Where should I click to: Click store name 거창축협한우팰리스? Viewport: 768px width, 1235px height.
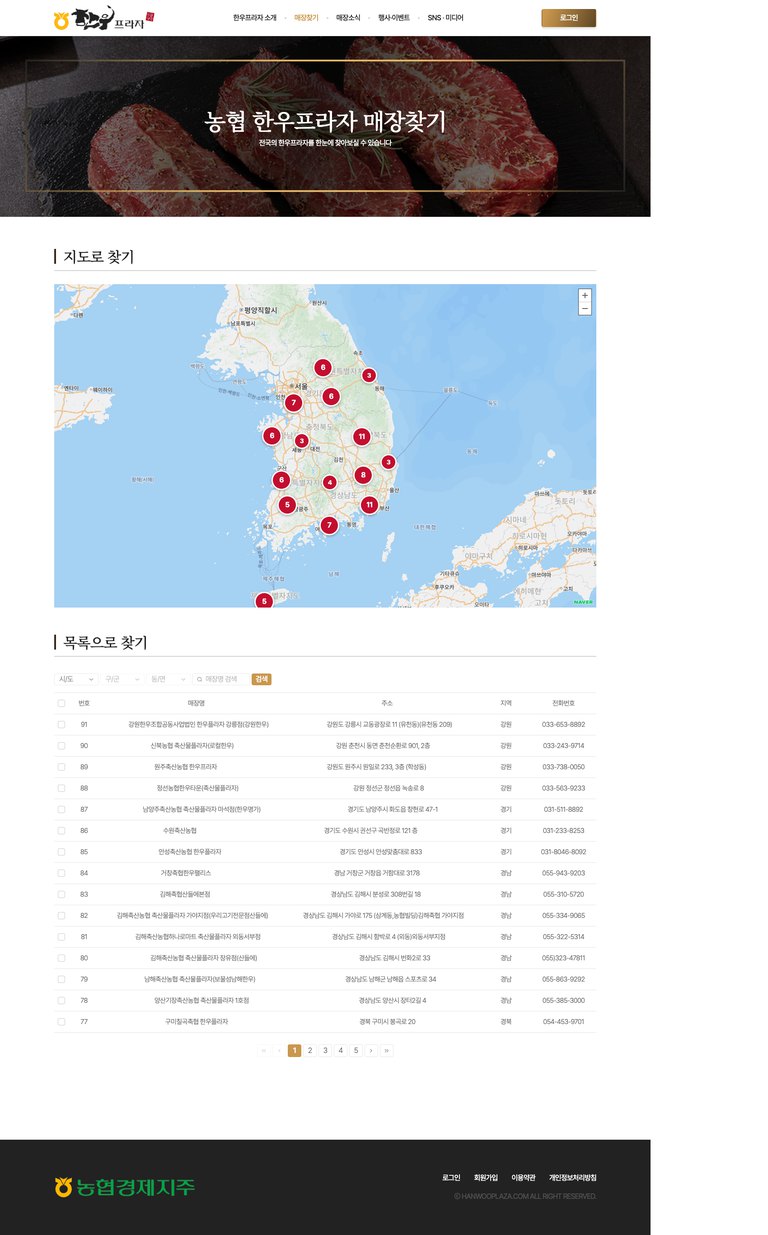[x=186, y=873]
